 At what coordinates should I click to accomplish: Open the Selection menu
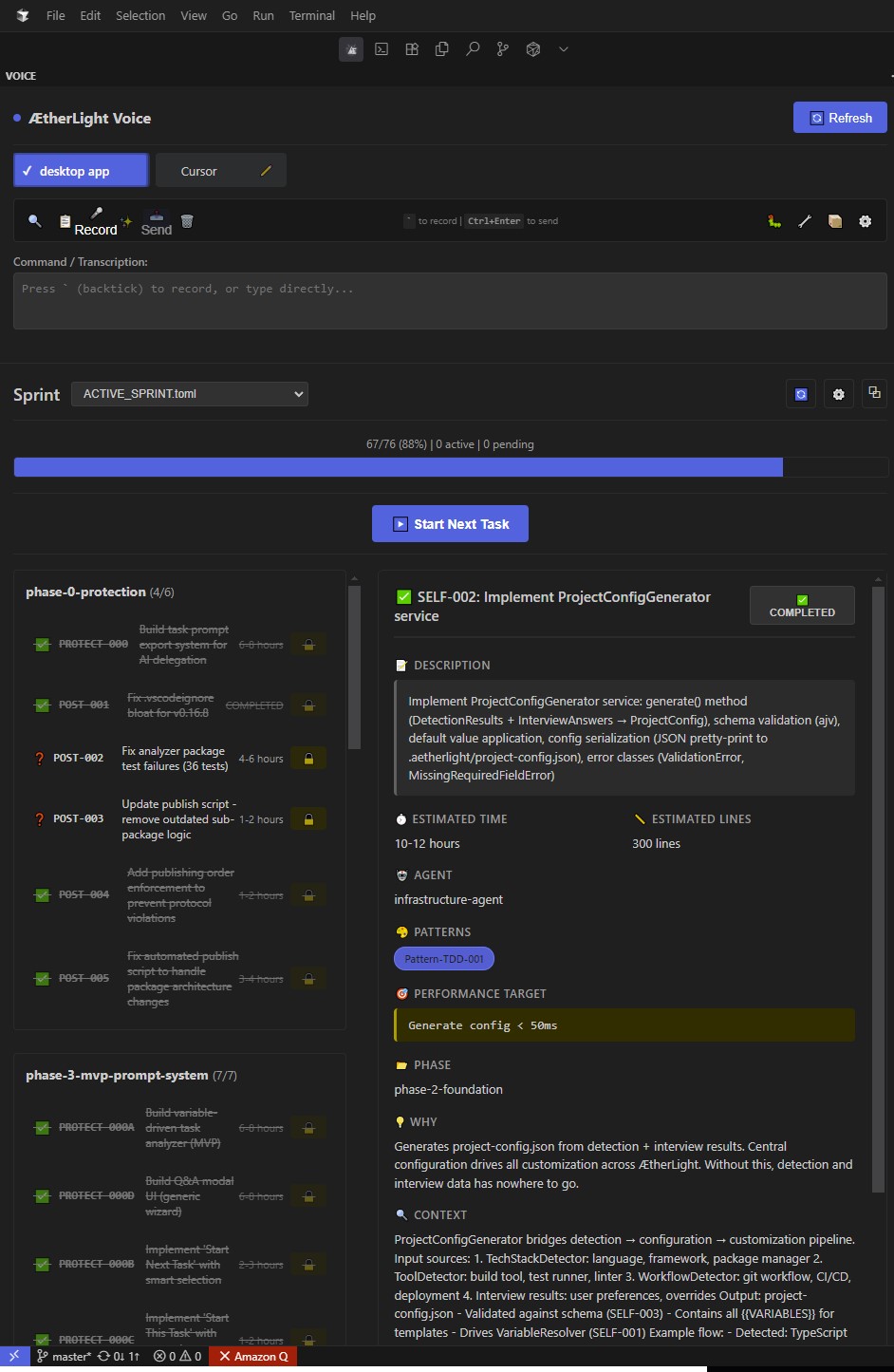[x=140, y=15]
